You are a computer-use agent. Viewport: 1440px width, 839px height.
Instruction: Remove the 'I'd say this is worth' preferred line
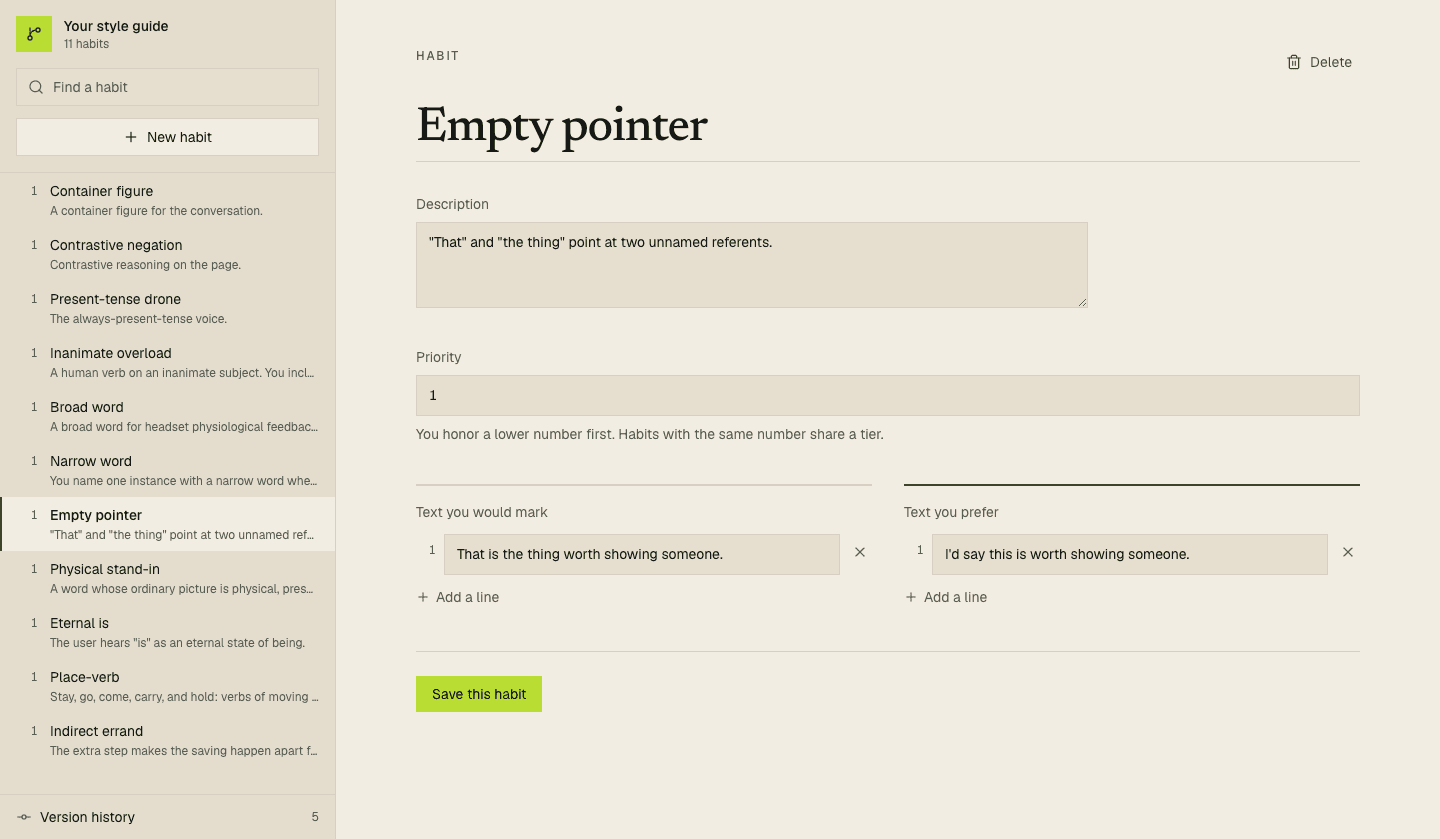click(x=1348, y=552)
